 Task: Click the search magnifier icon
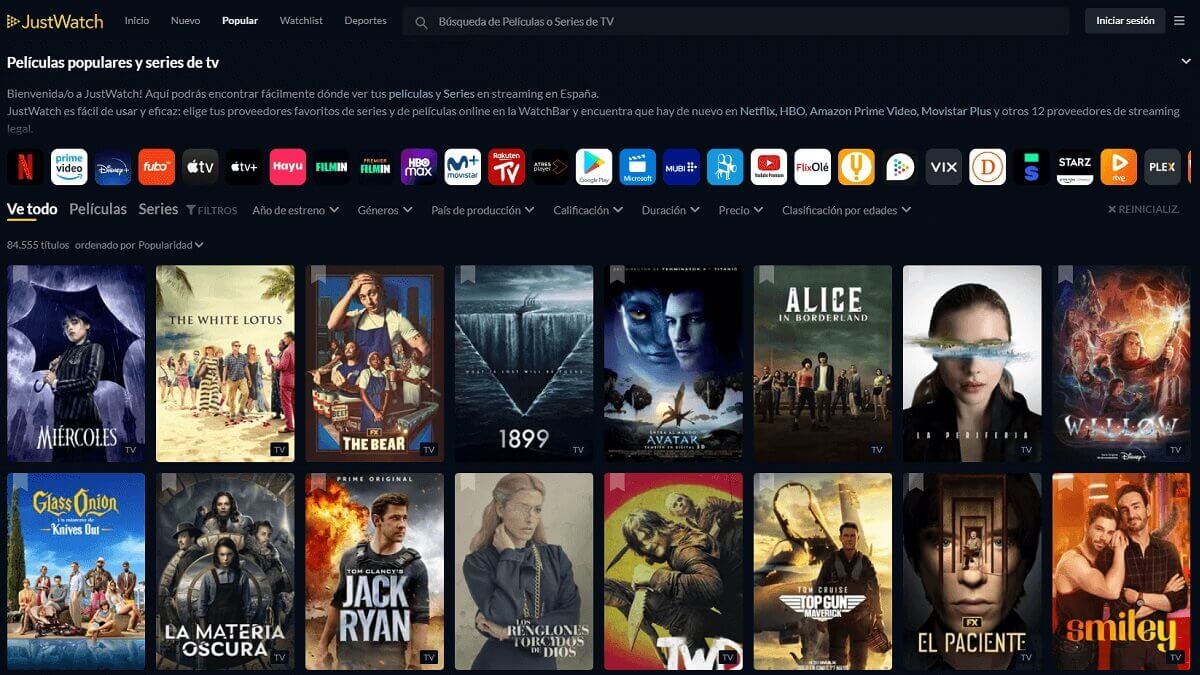(x=421, y=22)
